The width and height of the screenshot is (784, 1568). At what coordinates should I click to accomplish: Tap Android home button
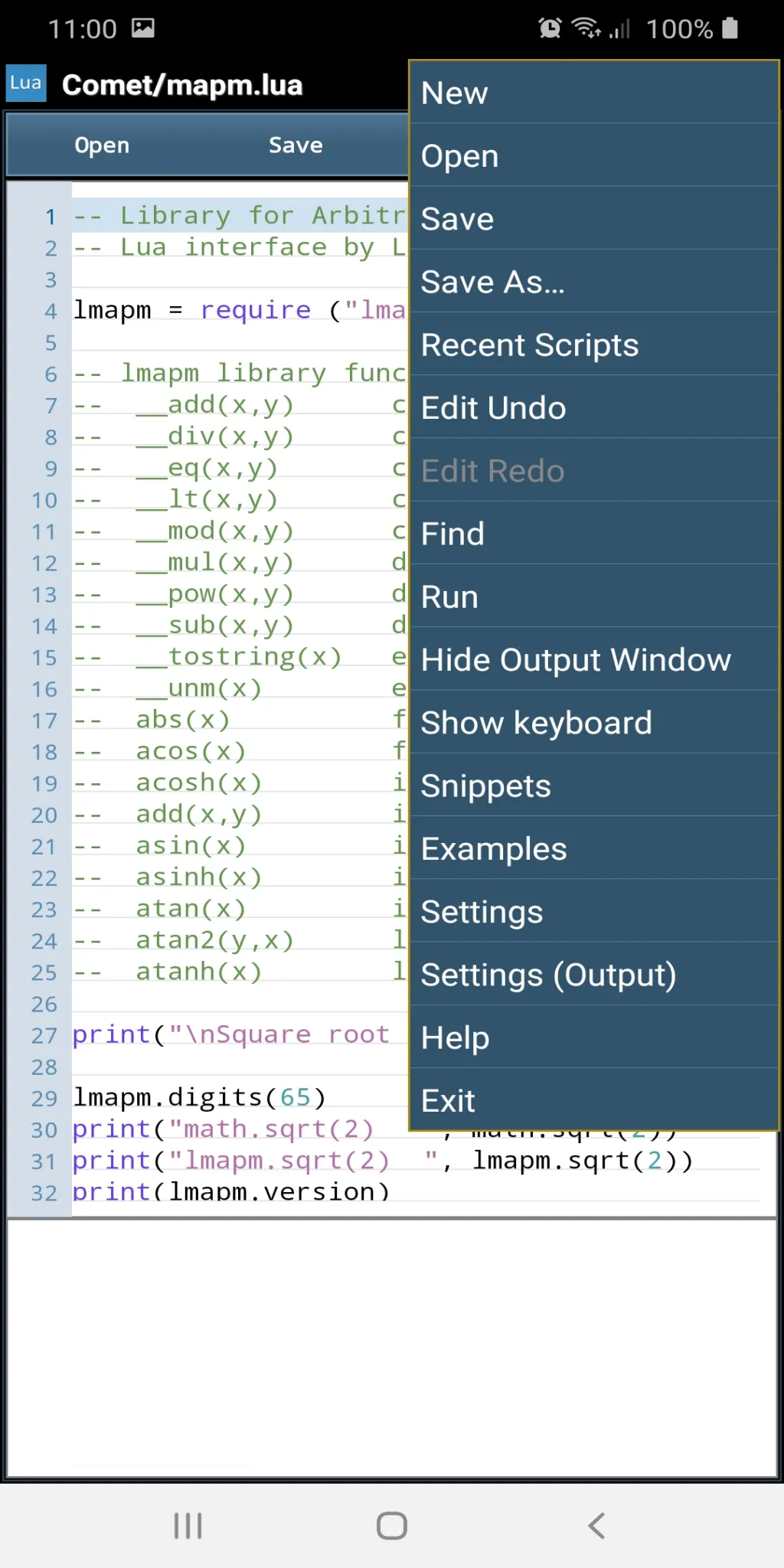[392, 1525]
